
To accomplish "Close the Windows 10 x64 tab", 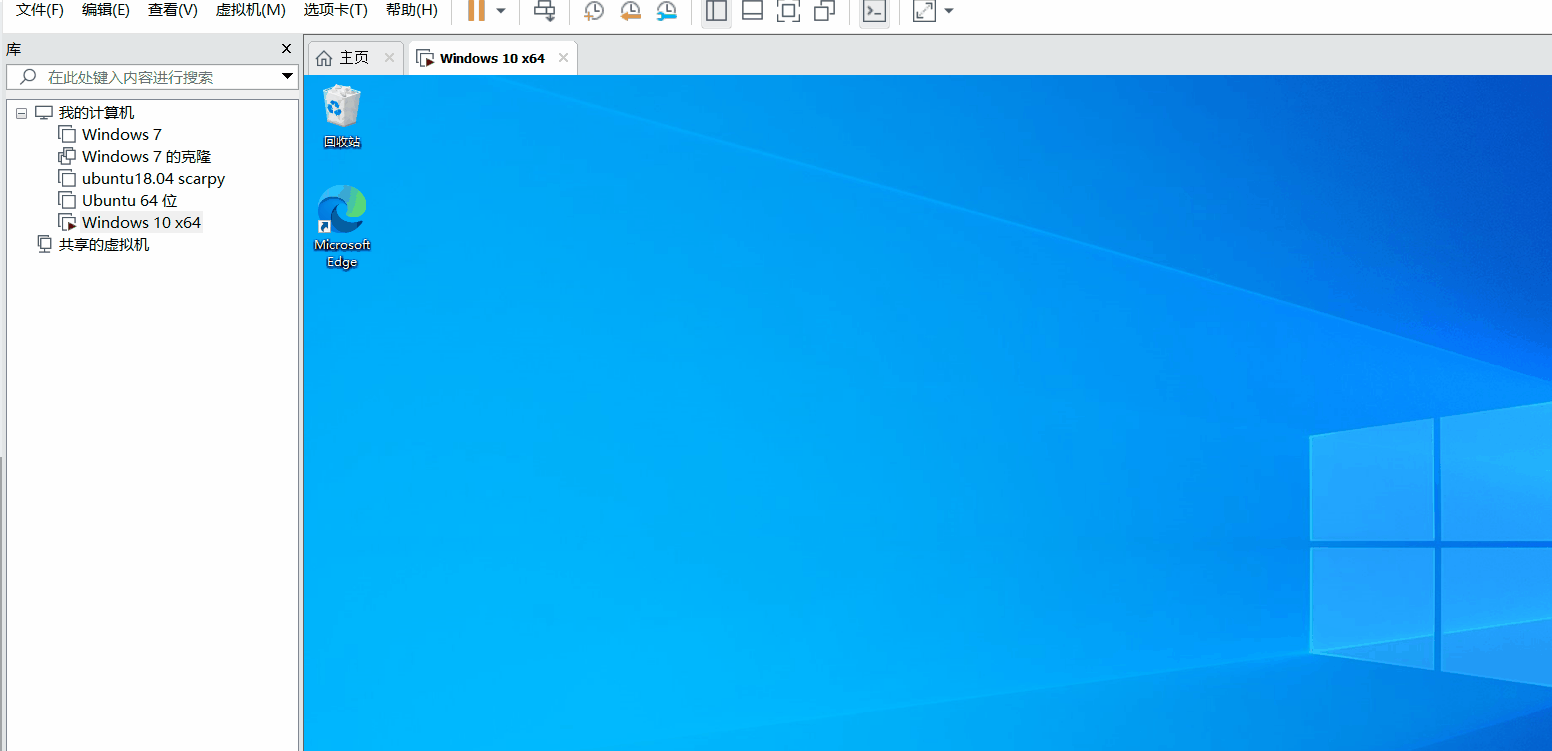I will point(563,58).
